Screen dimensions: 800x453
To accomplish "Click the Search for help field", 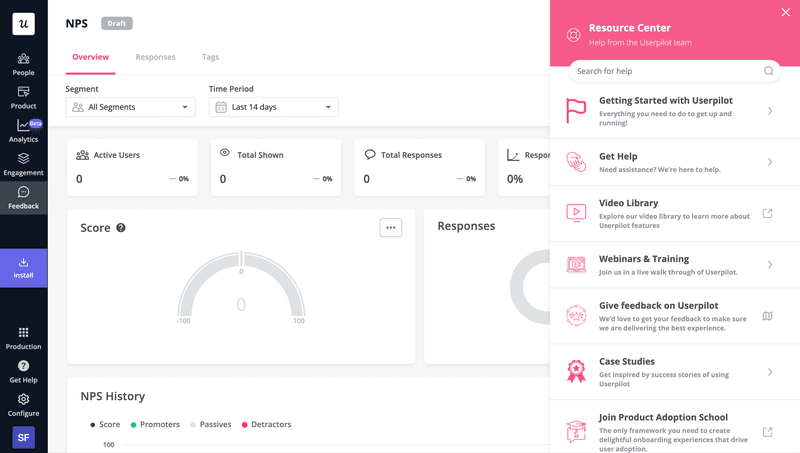I will [x=665, y=71].
